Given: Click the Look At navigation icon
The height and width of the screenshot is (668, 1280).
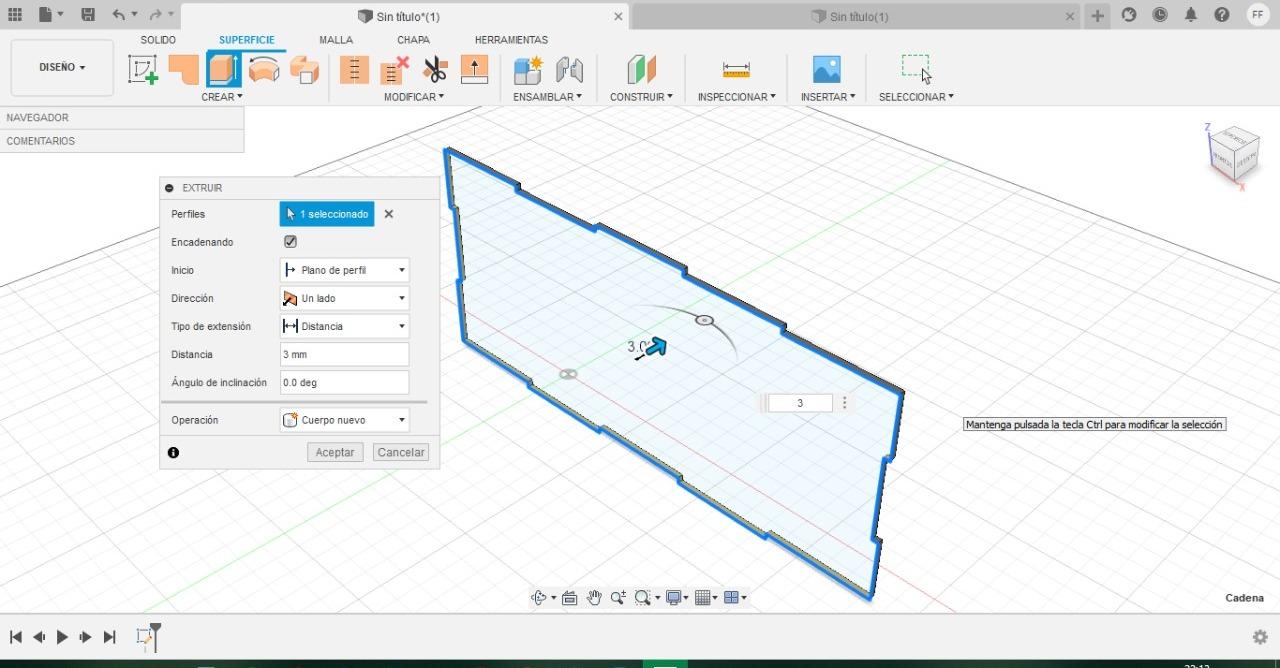Looking at the screenshot, I should tap(570, 598).
